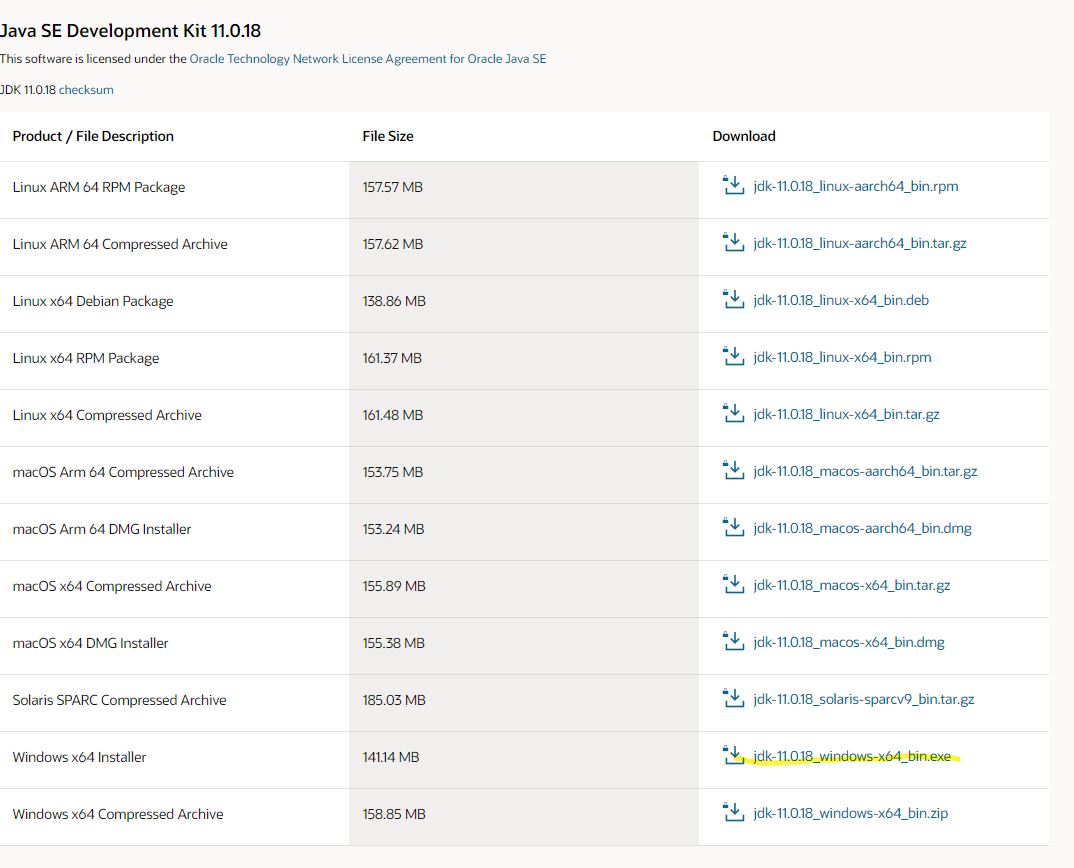Click download icon for Solaris SPARC archive
1074x868 pixels.
click(734, 699)
